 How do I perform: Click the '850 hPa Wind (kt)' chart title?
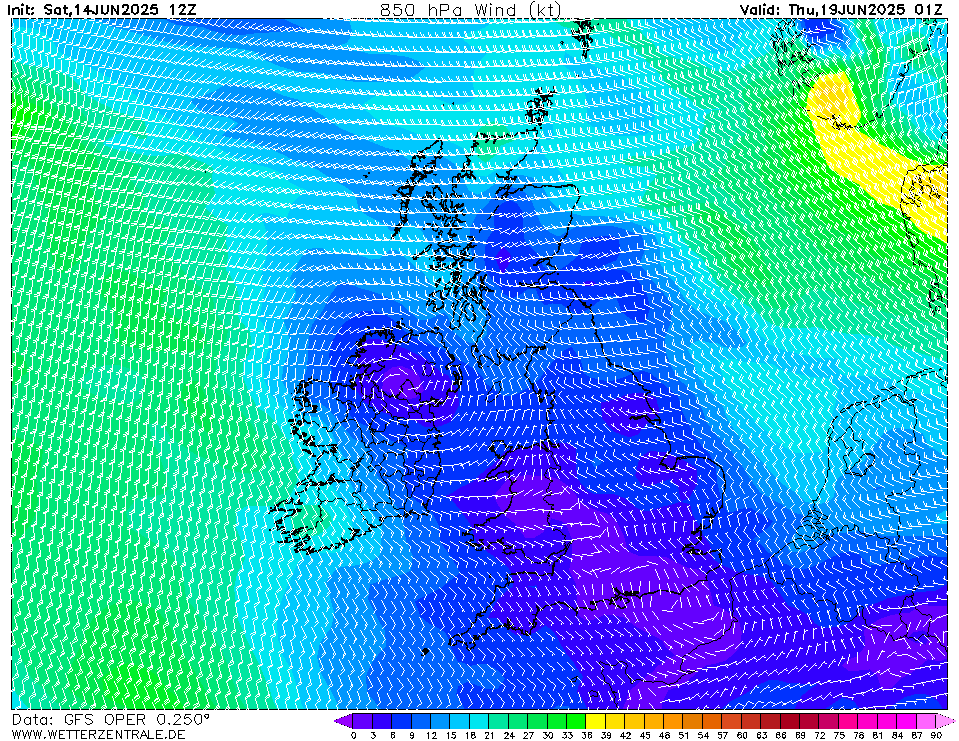tap(470, 10)
